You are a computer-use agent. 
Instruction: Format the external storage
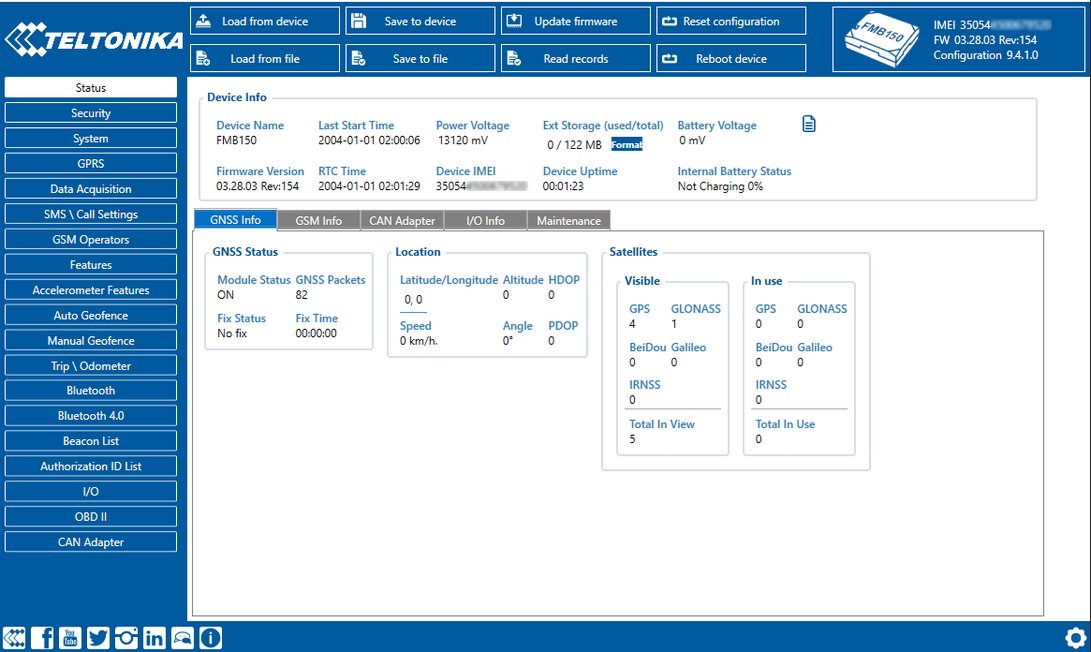click(627, 145)
